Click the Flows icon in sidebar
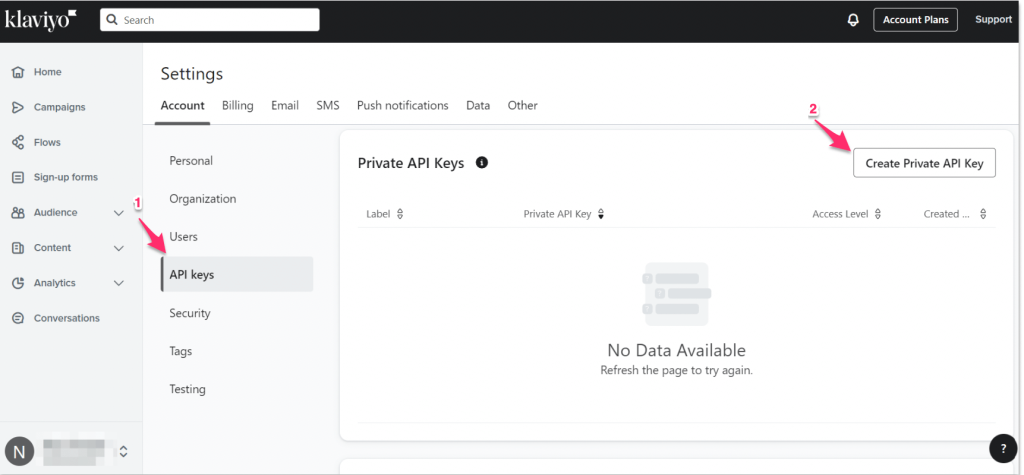 coord(18,142)
